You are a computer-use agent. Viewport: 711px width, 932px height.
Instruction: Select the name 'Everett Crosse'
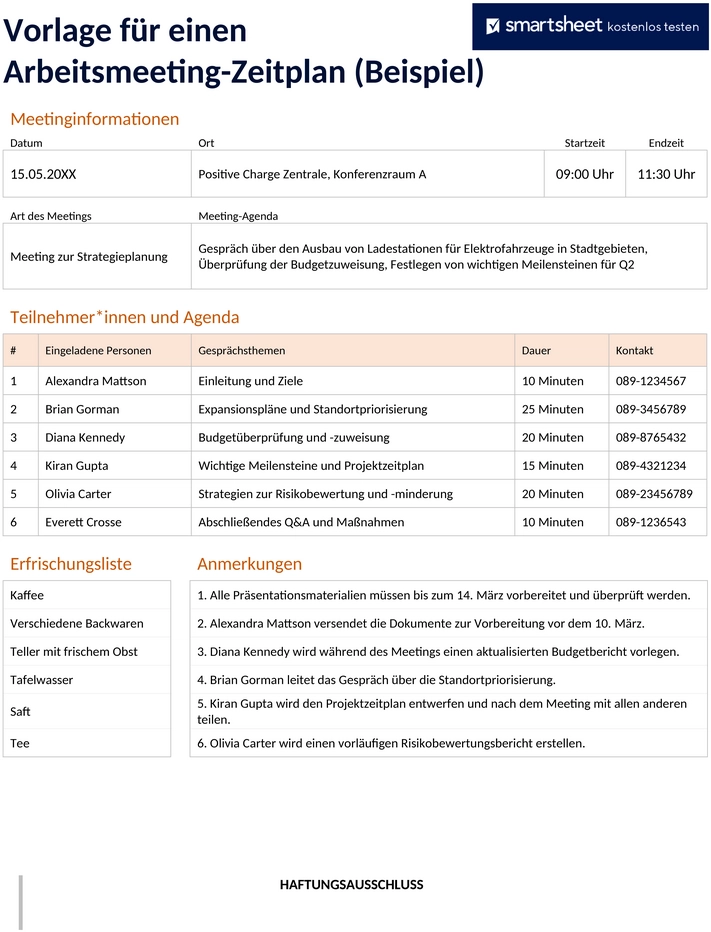(83, 522)
